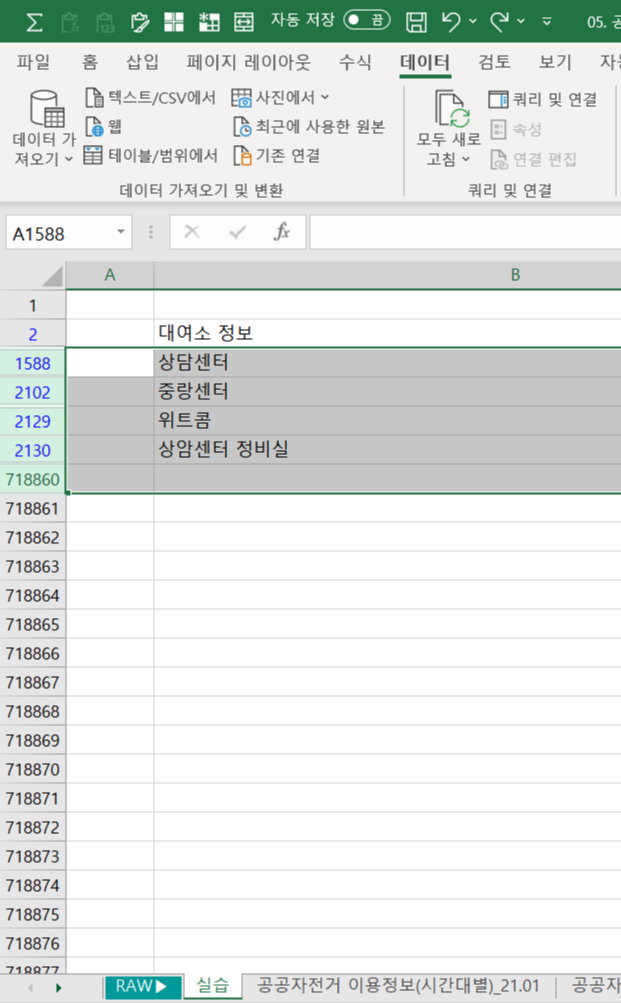The image size is (621, 1003).
Task: Open the 파일 menu tab
Action: click(33, 62)
